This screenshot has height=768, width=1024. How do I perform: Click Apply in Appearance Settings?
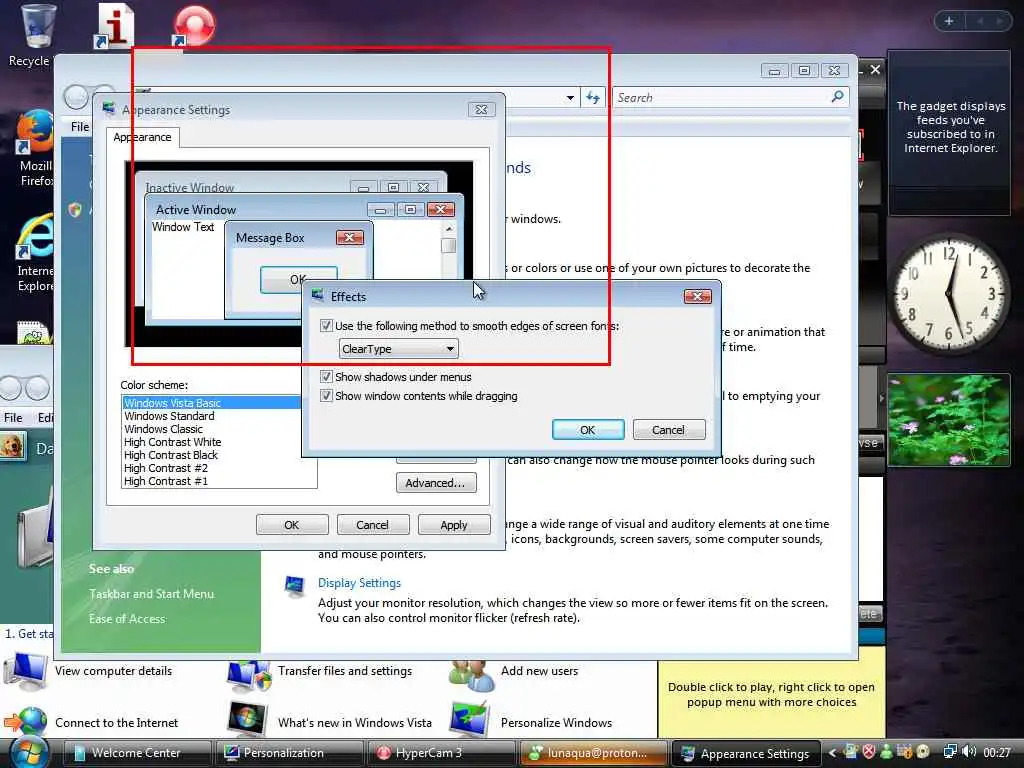[454, 524]
